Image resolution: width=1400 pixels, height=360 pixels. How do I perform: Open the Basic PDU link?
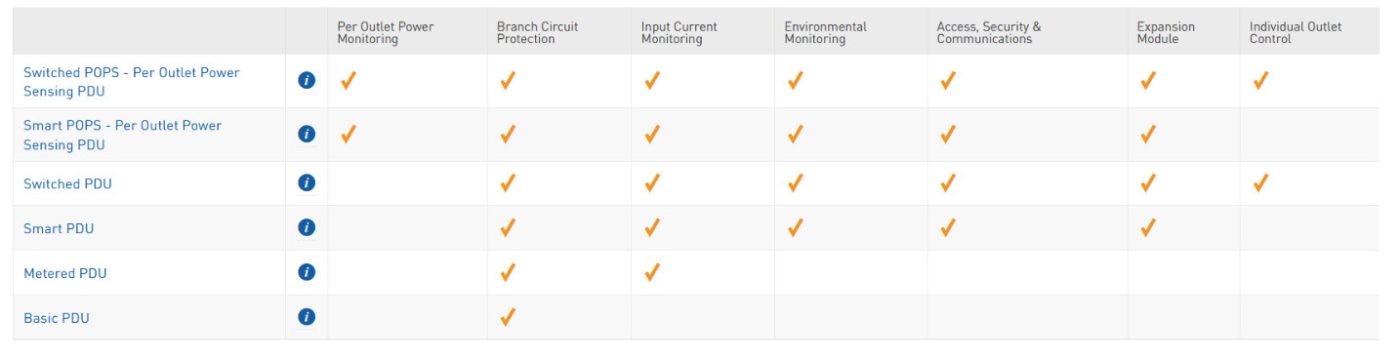56,318
